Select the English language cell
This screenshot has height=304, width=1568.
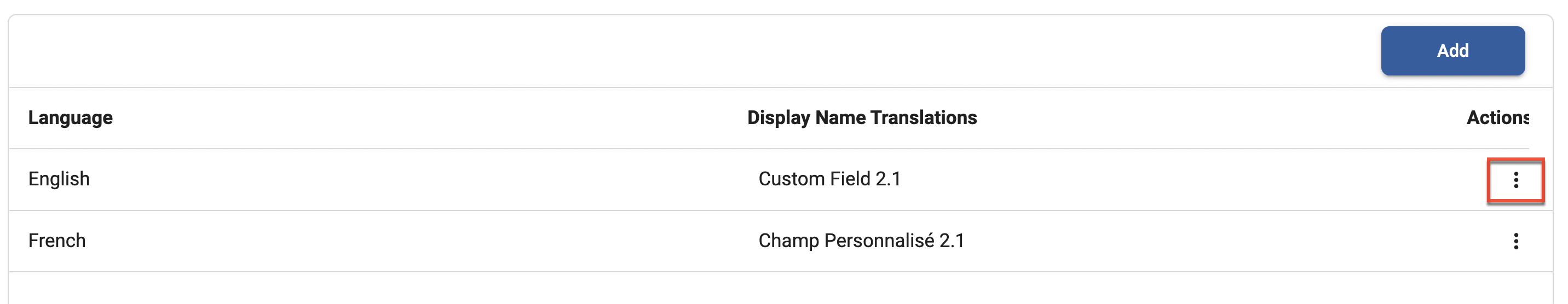coord(59,179)
